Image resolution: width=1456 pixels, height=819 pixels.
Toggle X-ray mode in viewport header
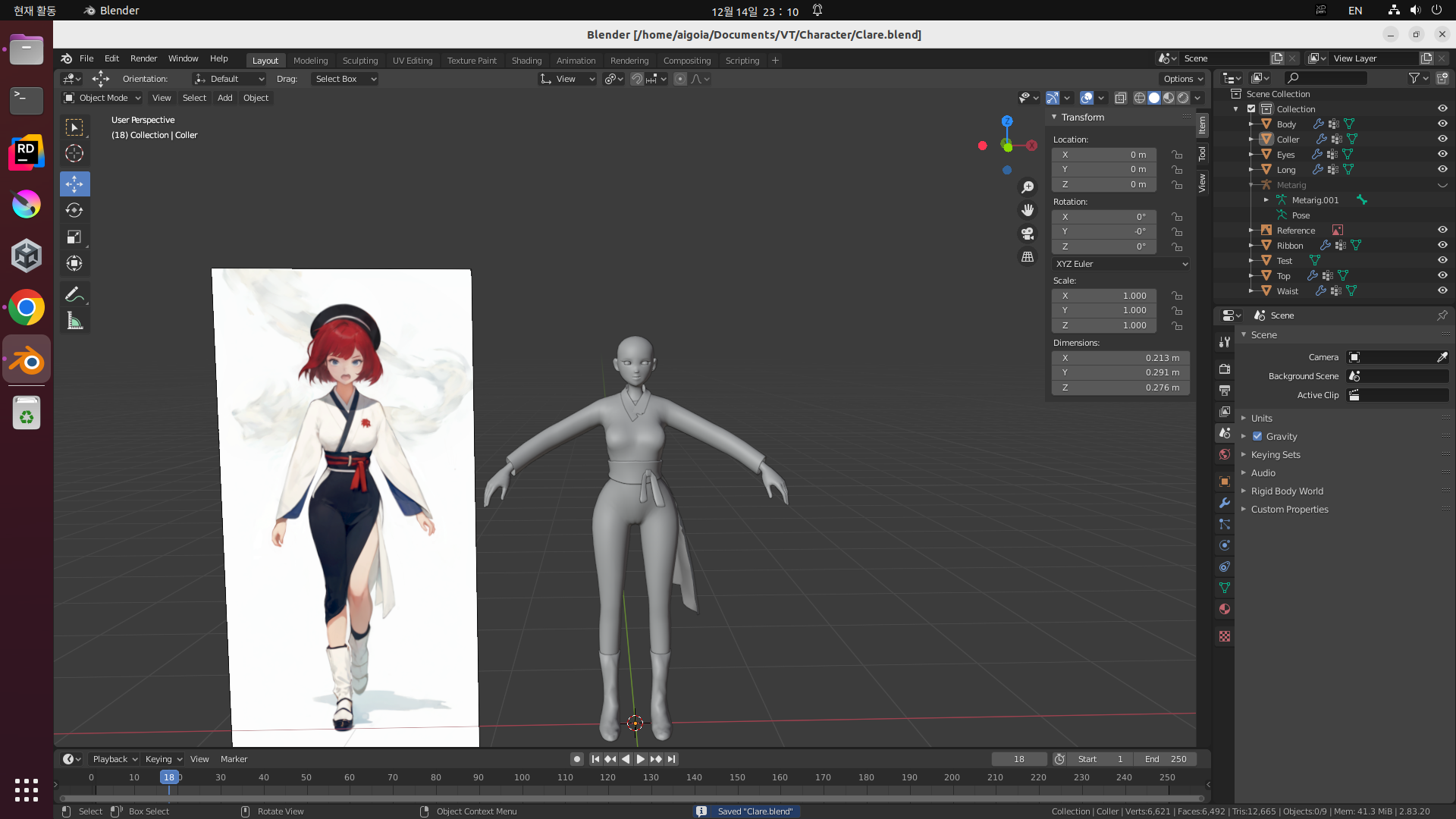1120,98
